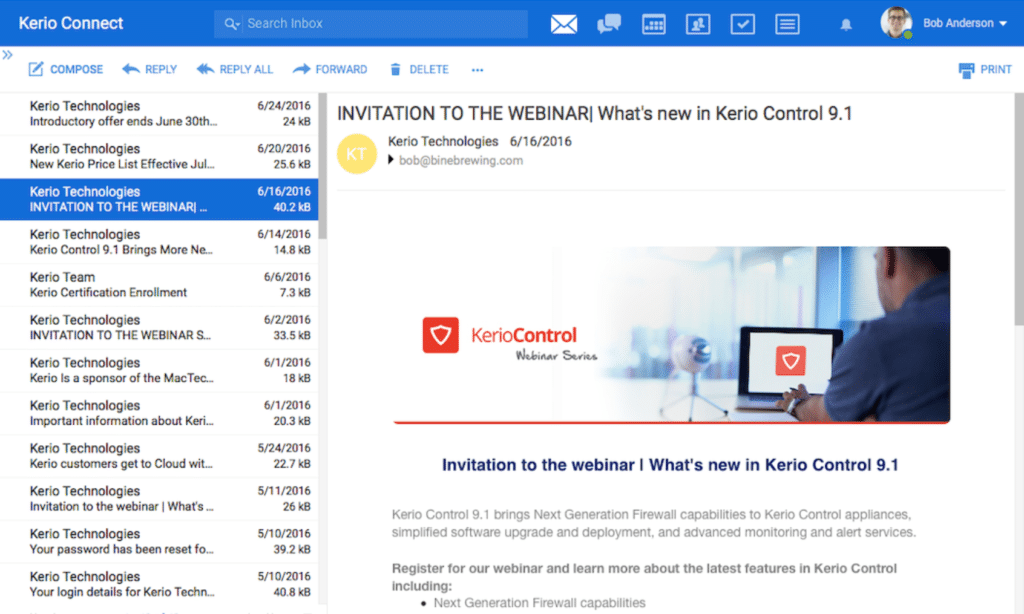Print the open message
The image size is (1024, 614).
click(x=985, y=69)
